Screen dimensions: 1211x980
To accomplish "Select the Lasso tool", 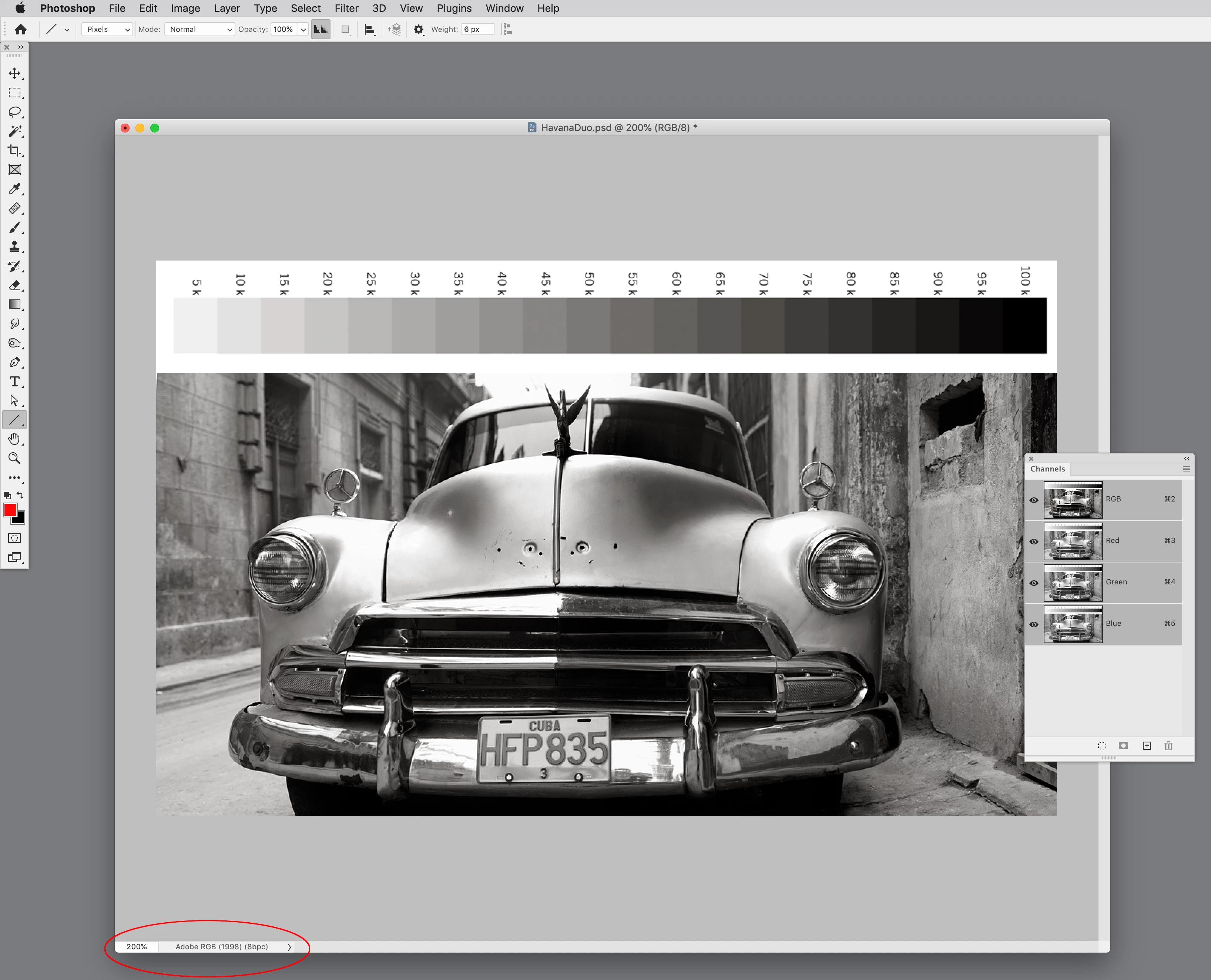I will 15,112.
